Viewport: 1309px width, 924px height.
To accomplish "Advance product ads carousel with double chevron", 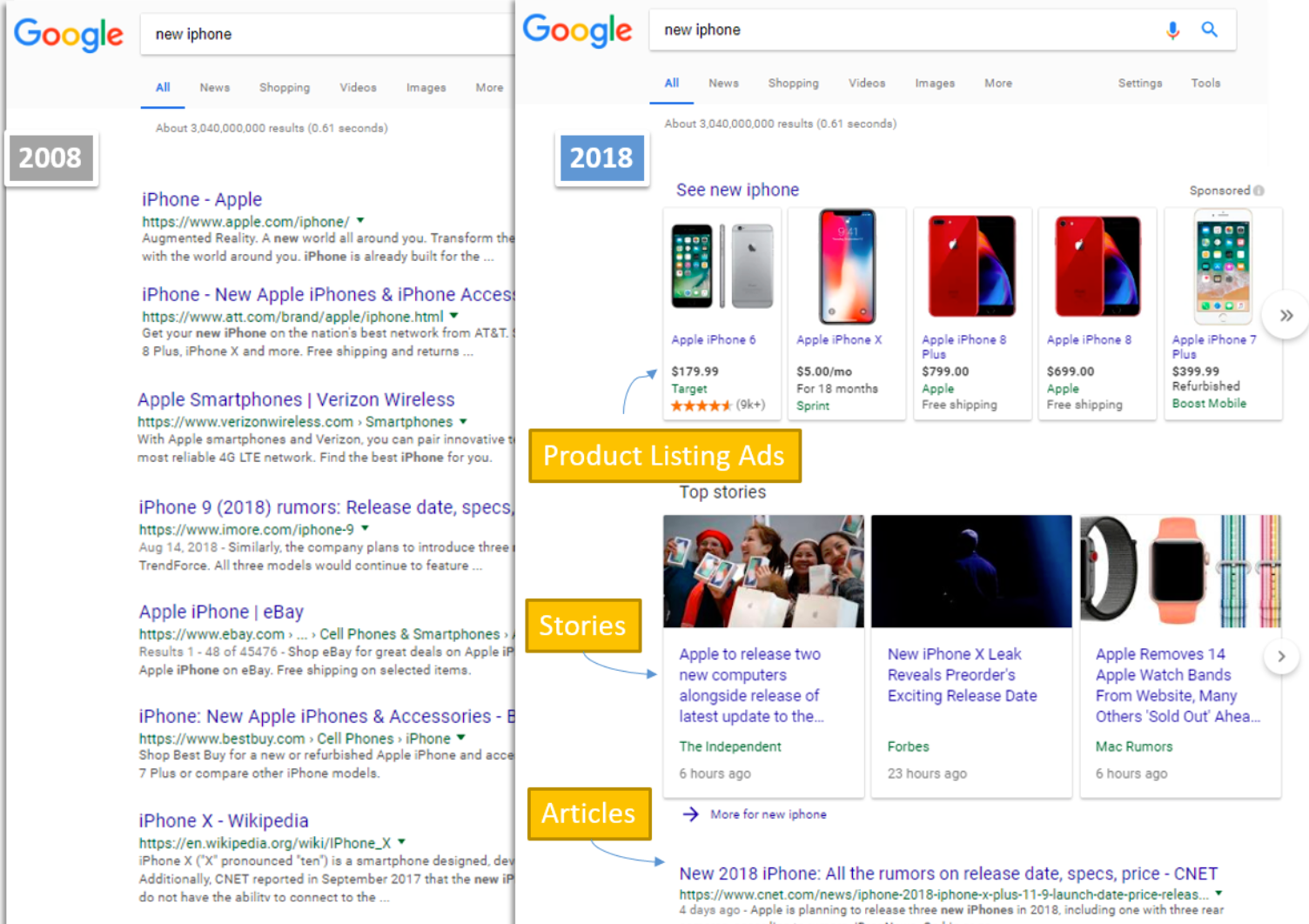I will pyautogui.click(x=1286, y=315).
